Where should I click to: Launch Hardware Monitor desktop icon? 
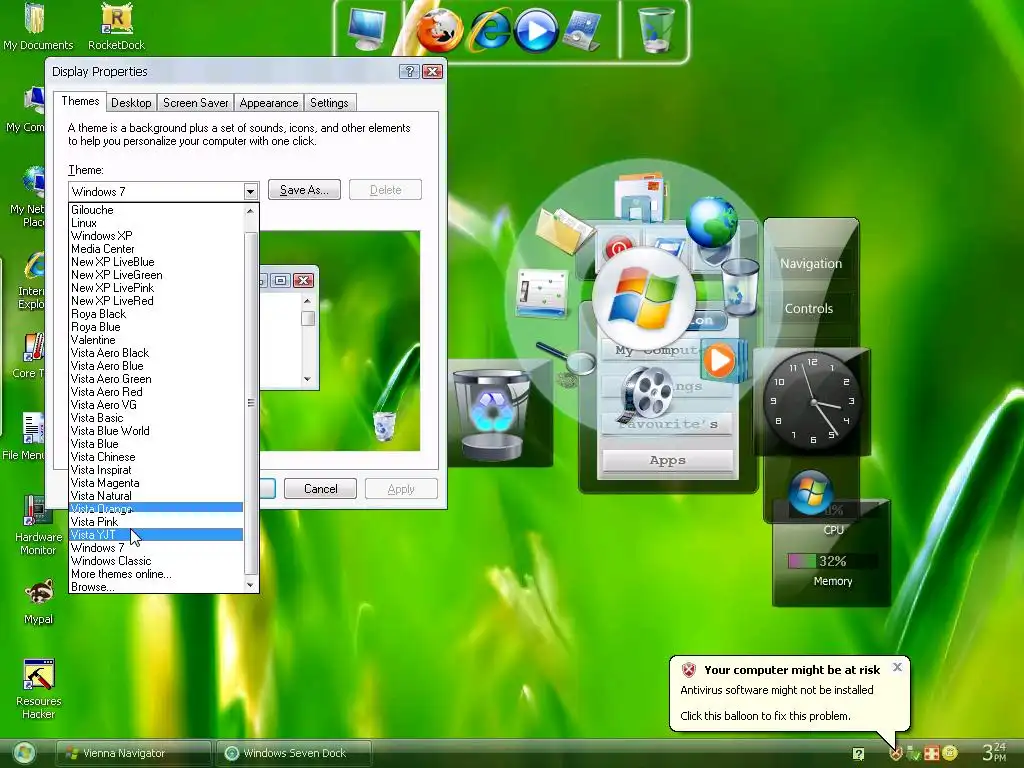pos(38,525)
